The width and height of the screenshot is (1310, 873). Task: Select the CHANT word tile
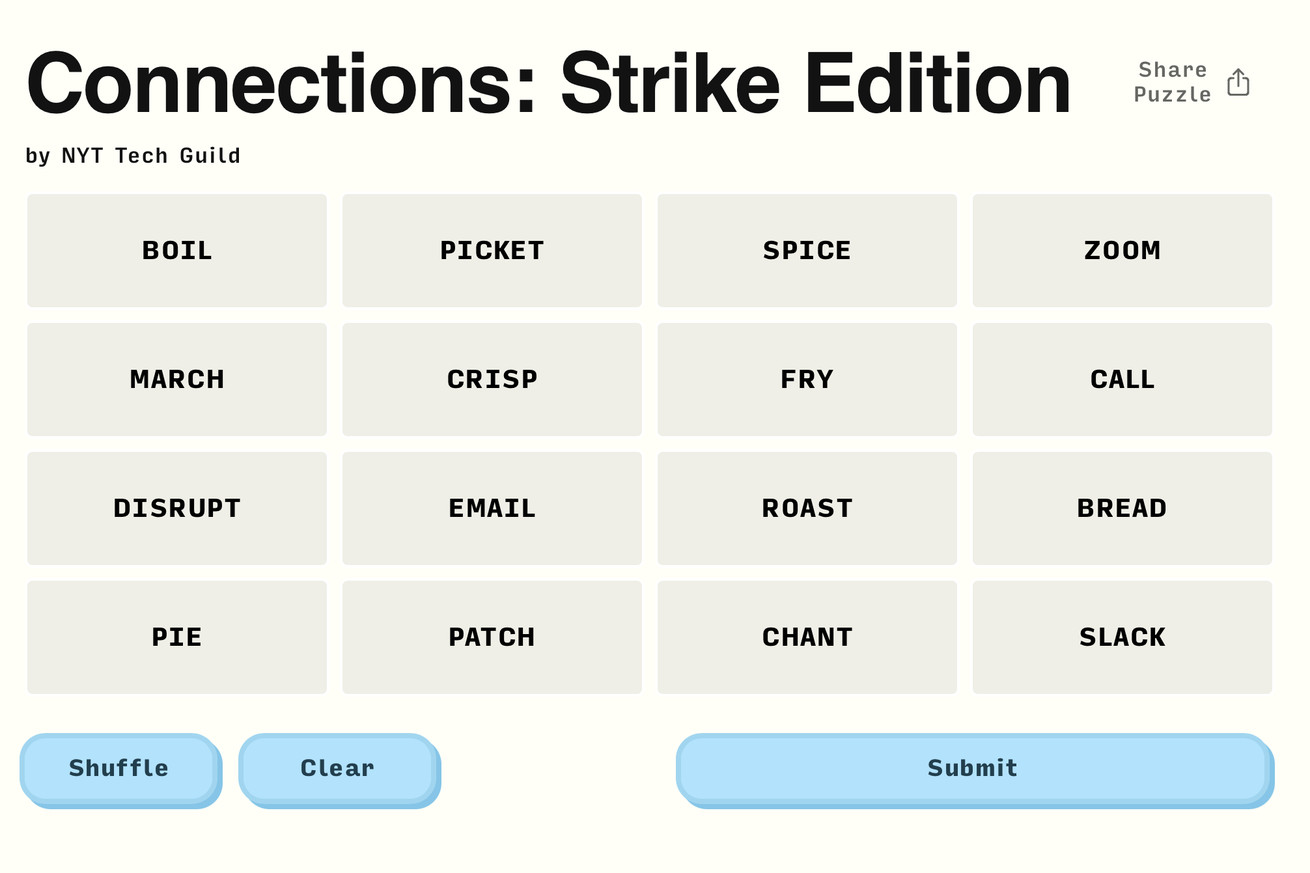pyautogui.click(x=807, y=637)
